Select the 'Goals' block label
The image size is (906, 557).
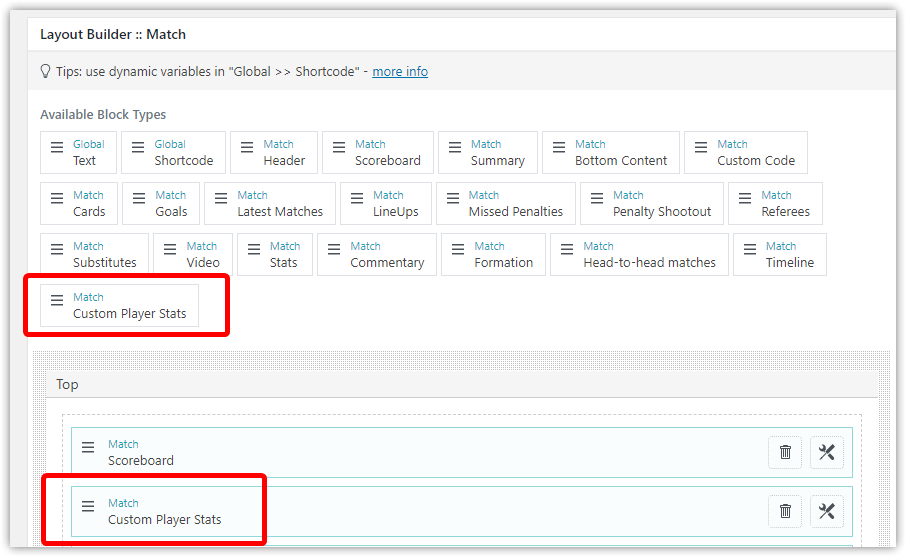(x=171, y=211)
